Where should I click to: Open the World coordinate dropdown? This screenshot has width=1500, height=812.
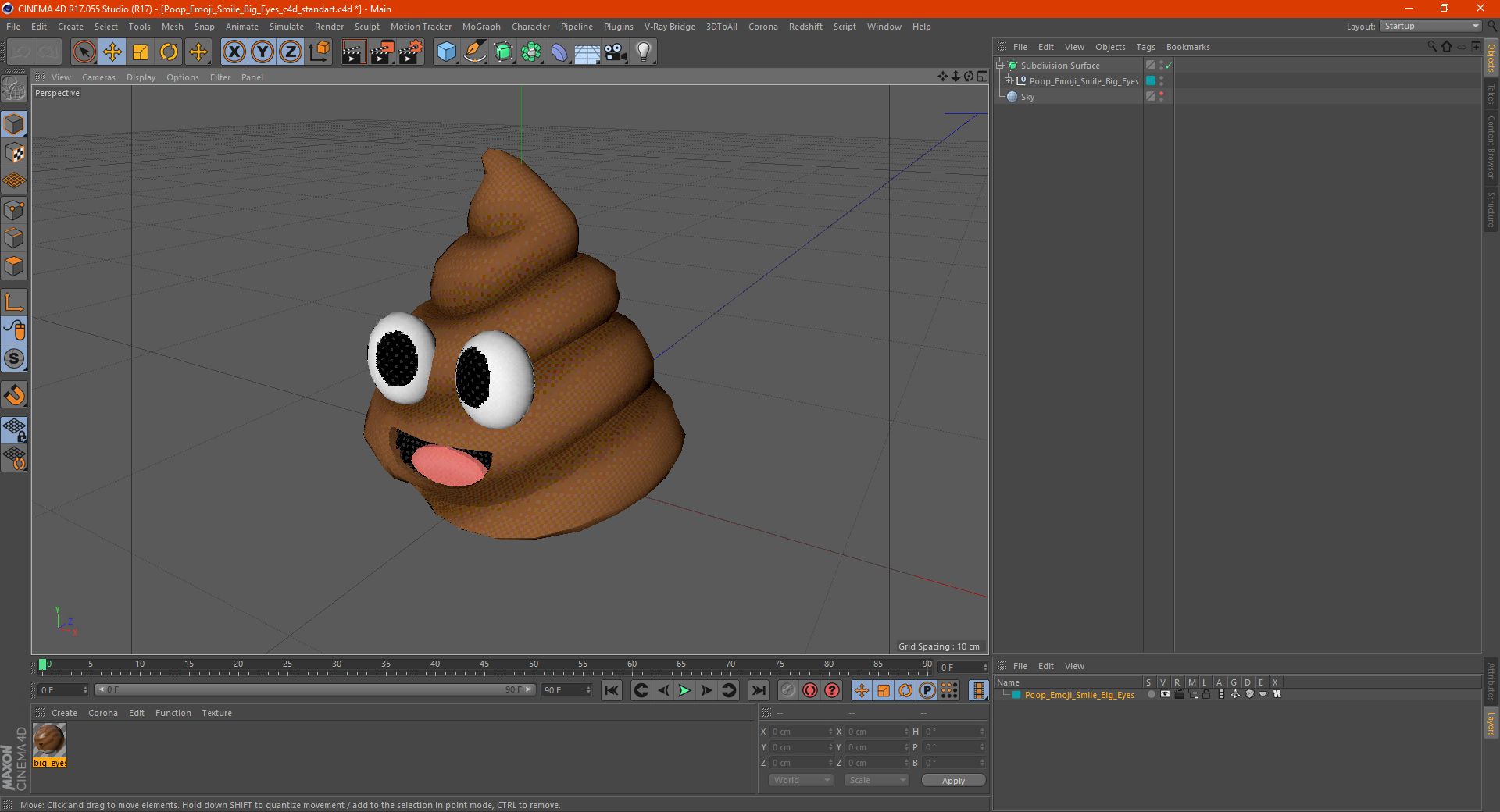tap(802, 780)
